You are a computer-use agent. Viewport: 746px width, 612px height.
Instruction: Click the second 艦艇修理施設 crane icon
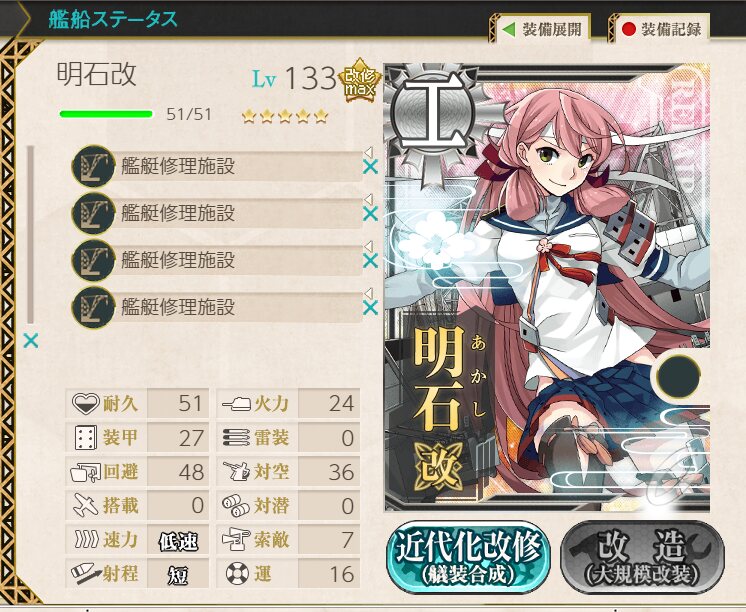pyautogui.click(x=93, y=213)
